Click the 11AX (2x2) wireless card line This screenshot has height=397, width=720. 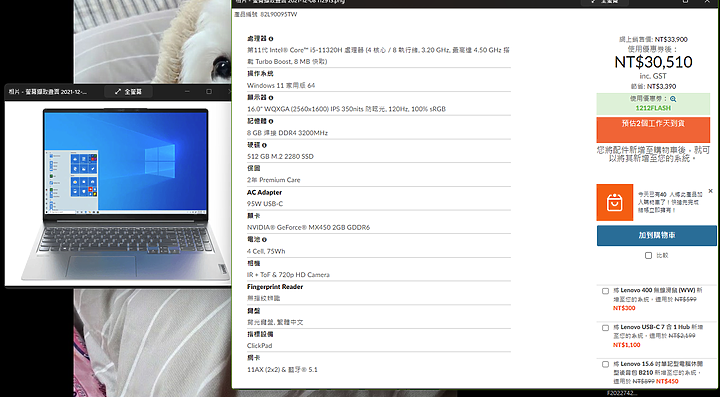[x=282, y=369]
